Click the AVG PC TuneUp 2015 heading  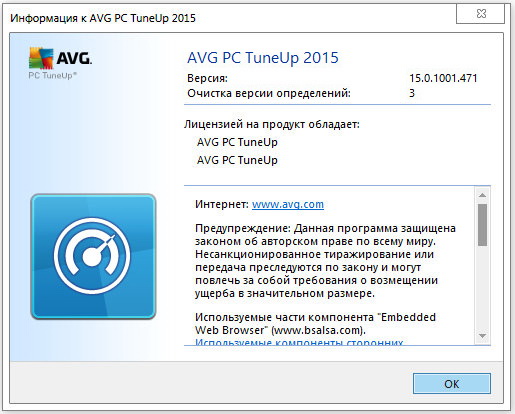[263, 58]
